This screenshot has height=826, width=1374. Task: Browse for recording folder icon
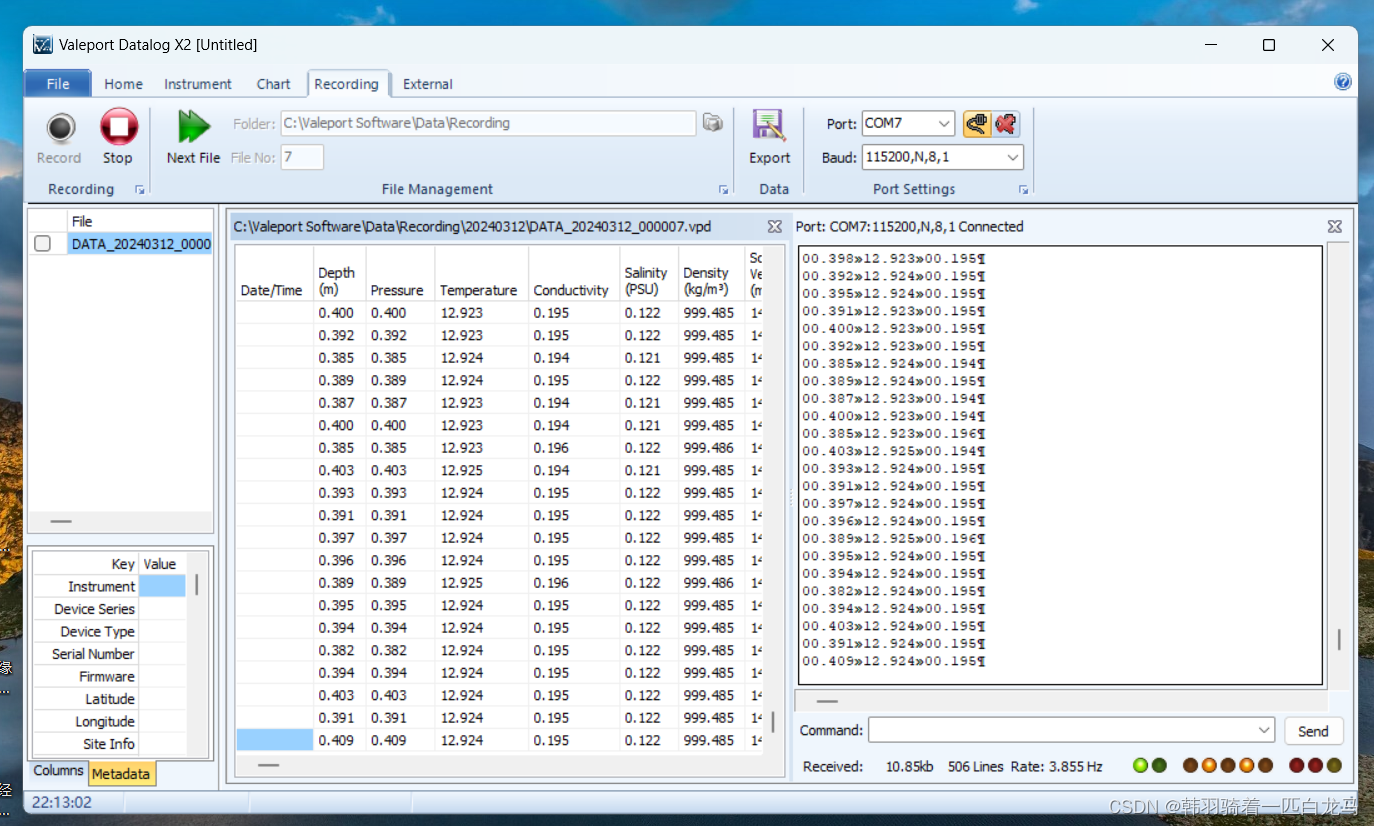click(712, 122)
